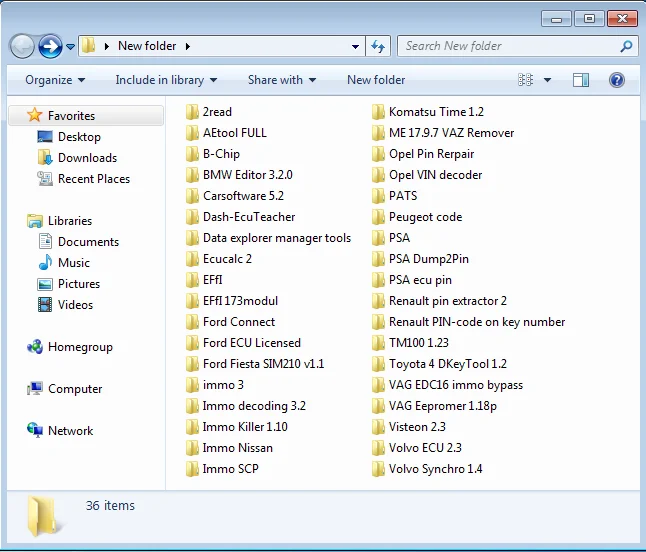Select ME 17.9.7 VAZ Remover folder icon

coord(378,133)
